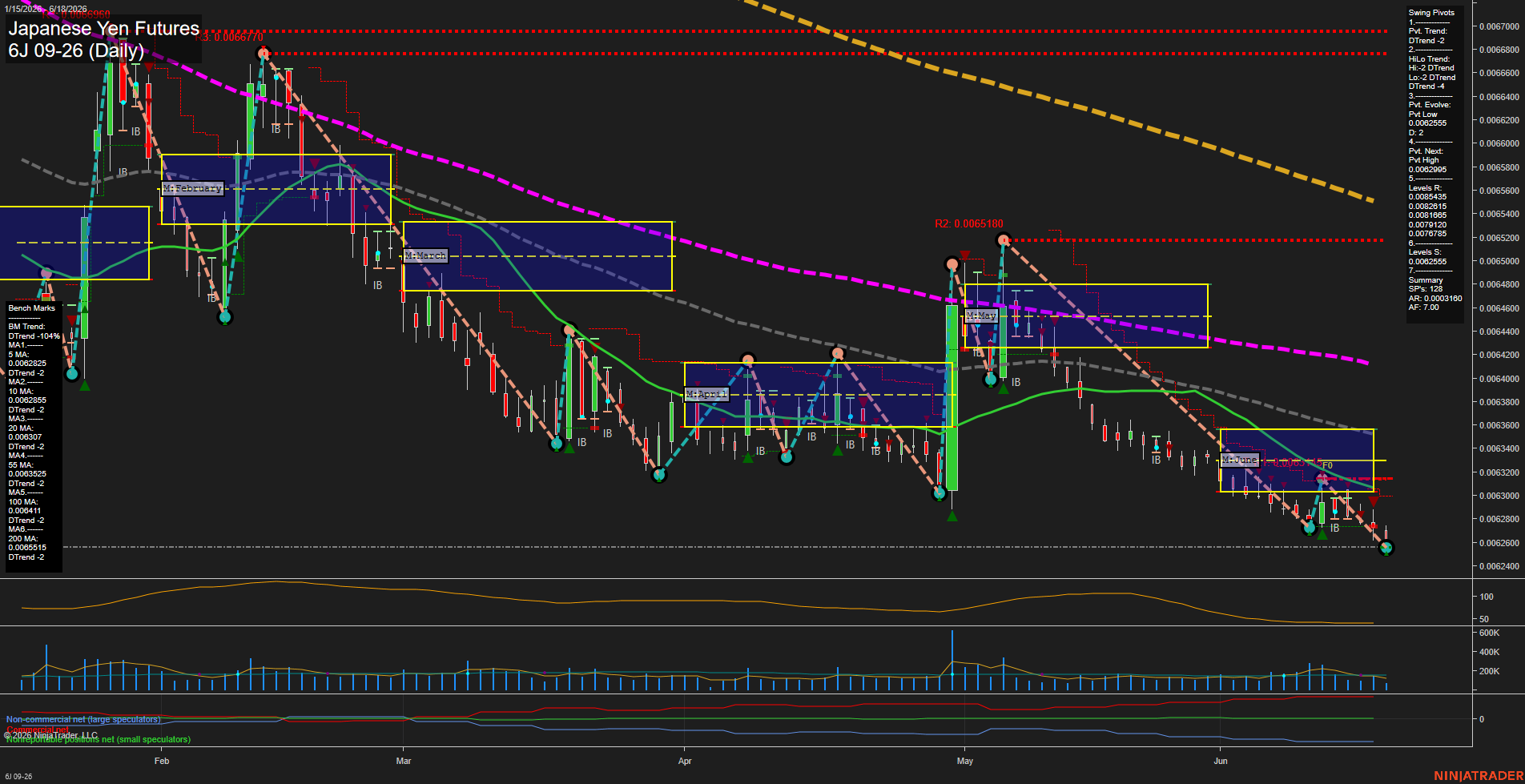Viewport: 1525px width, 784px height.
Task: Select the 6J 09-26 (Daily) subtitle
Action: [x=76, y=51]
